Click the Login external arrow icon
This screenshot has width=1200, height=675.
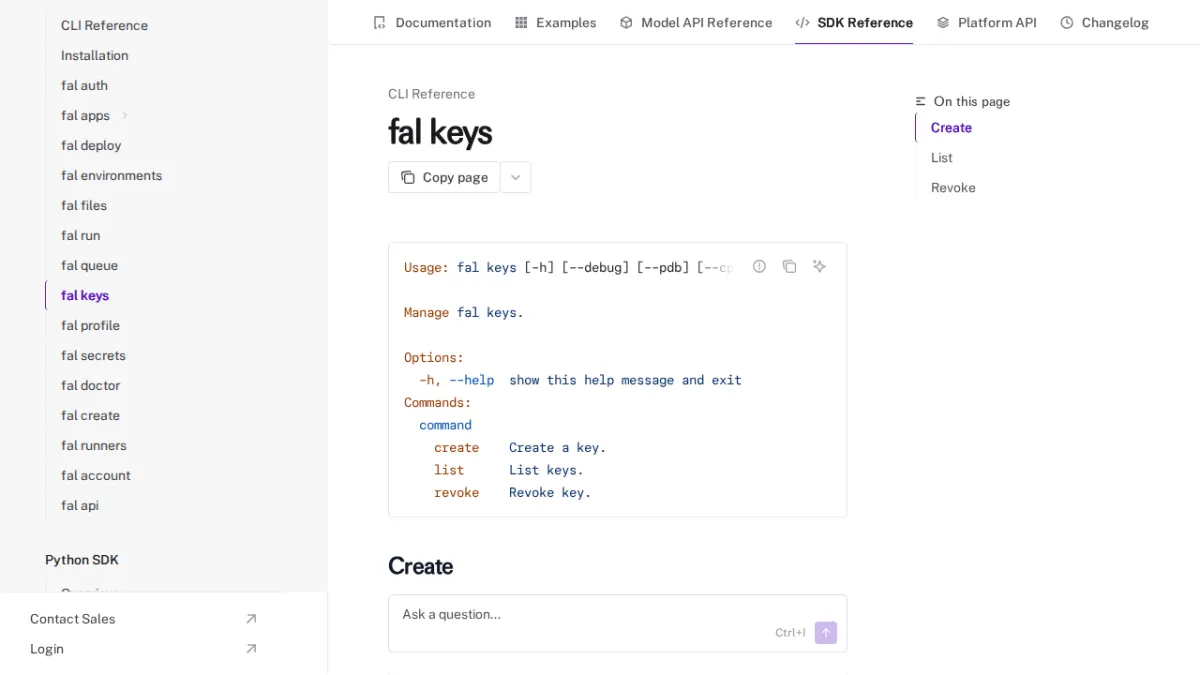pos(251,649)
